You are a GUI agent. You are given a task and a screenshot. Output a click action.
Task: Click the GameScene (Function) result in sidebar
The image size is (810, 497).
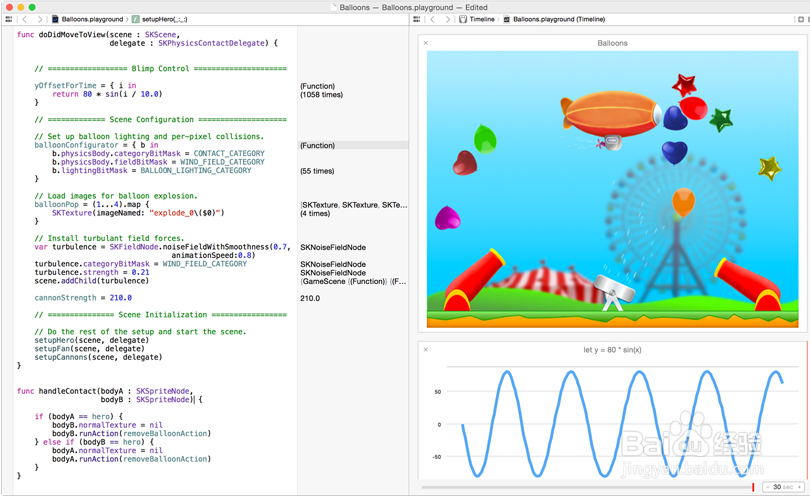point(353,282)
